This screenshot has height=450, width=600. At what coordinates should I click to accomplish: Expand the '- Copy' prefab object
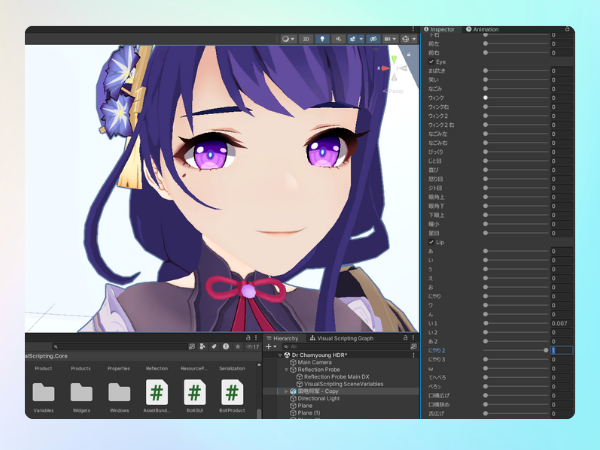286,391
